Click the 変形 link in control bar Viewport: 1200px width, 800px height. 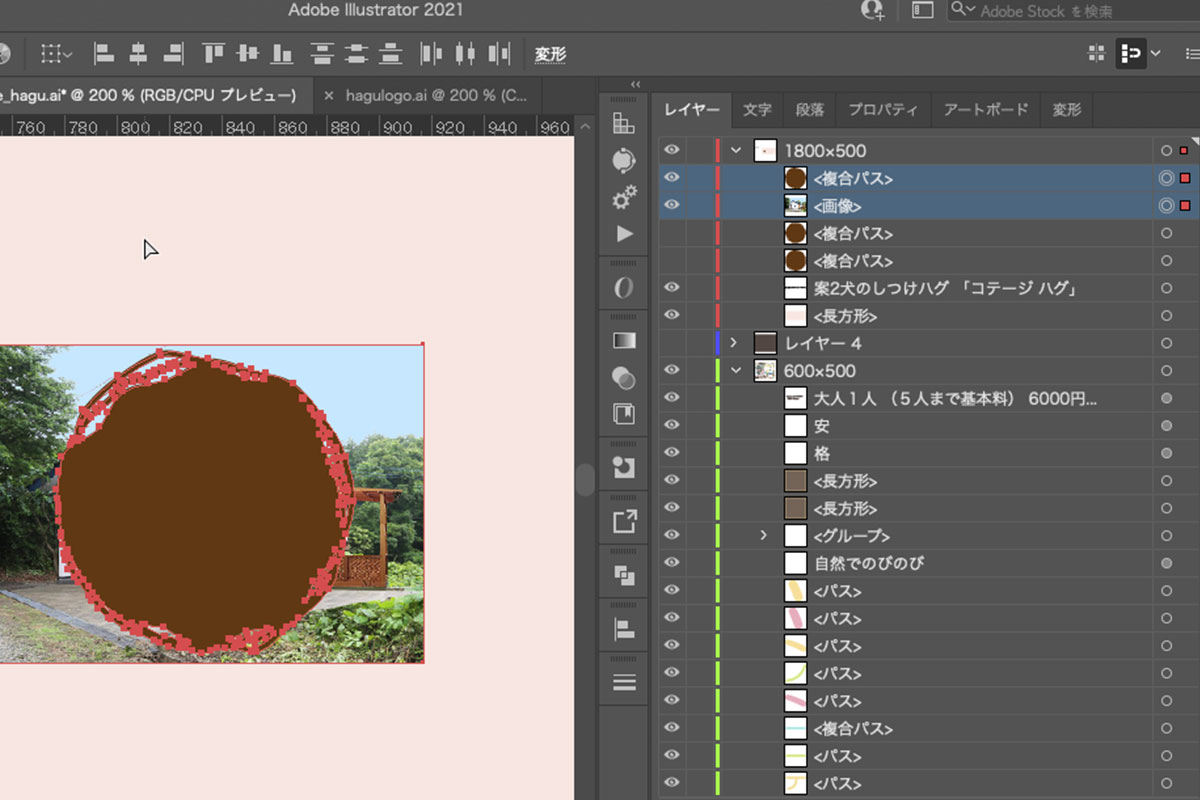(x=550, y=54)
